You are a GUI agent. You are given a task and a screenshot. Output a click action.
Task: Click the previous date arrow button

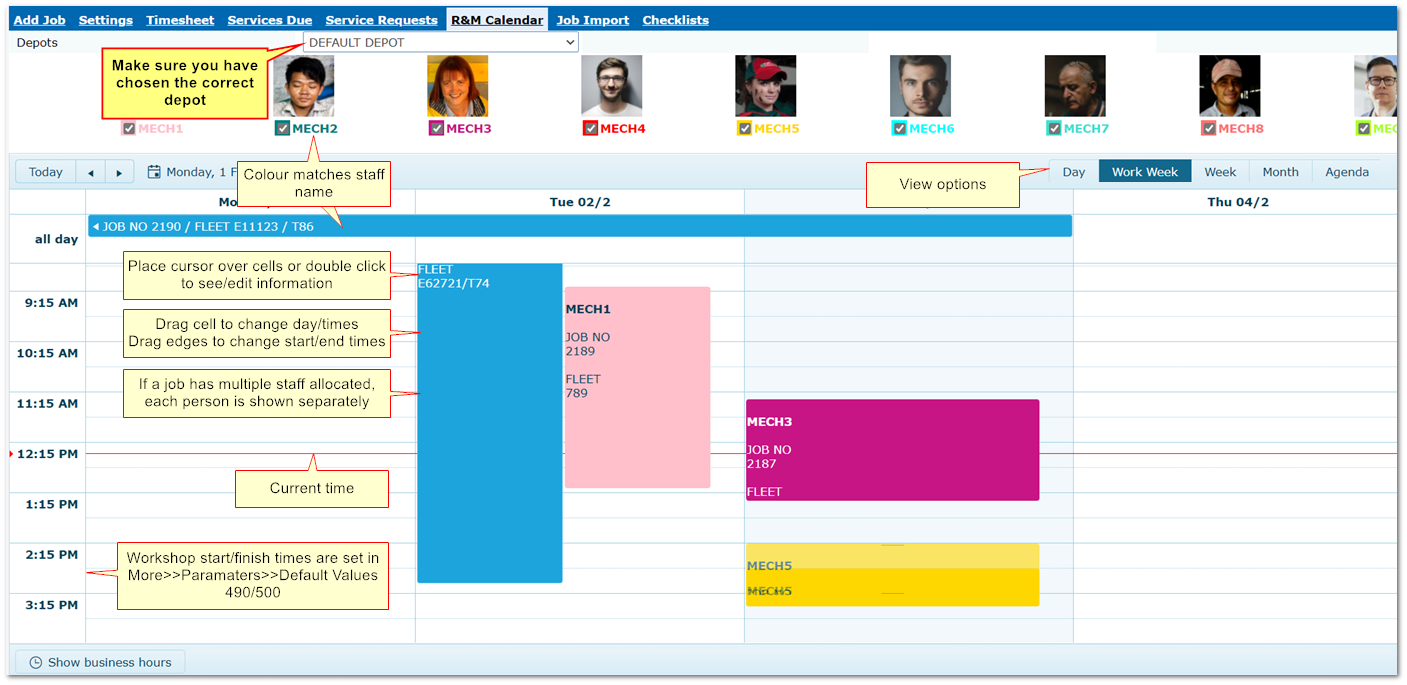pos(91,172)
